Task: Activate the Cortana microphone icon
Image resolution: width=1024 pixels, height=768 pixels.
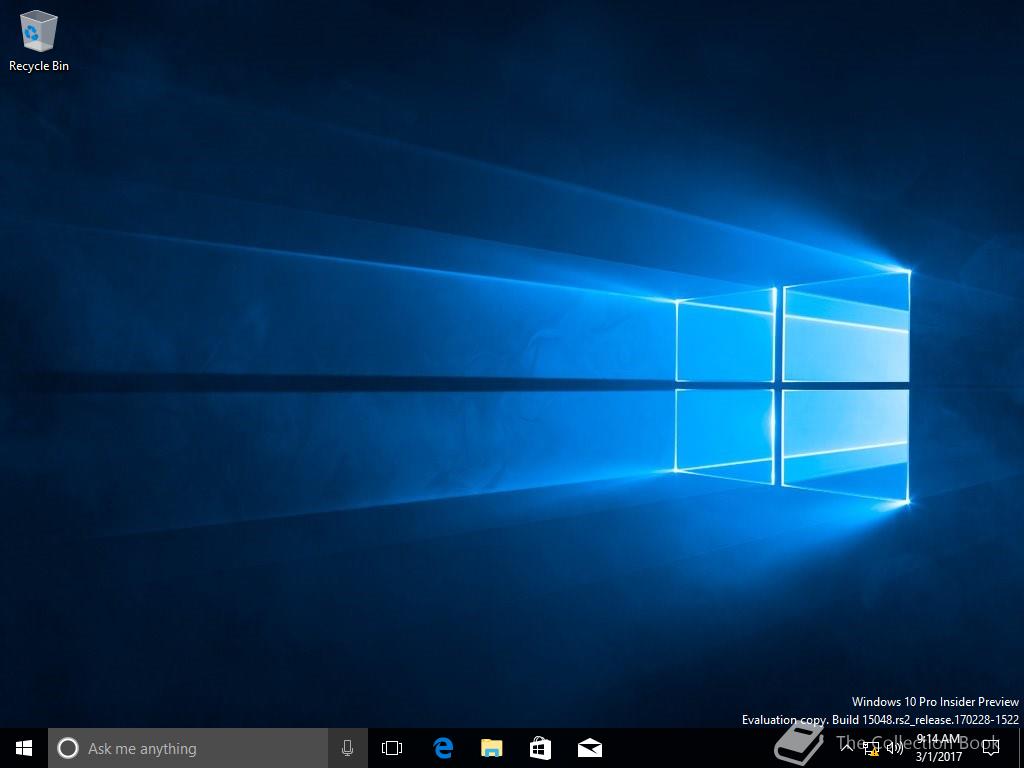Action: (347, 748)
